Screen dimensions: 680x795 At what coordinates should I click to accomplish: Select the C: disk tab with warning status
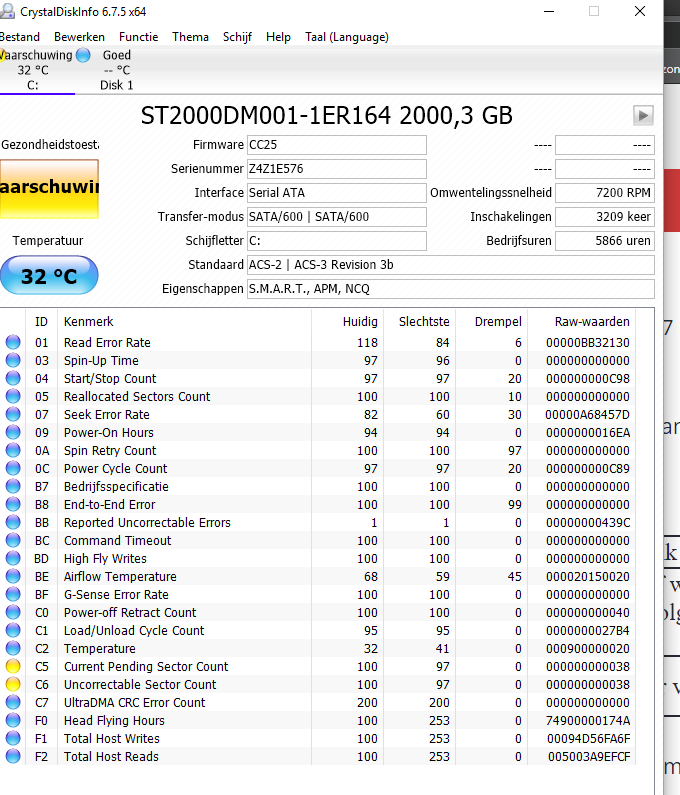(37, 70)
